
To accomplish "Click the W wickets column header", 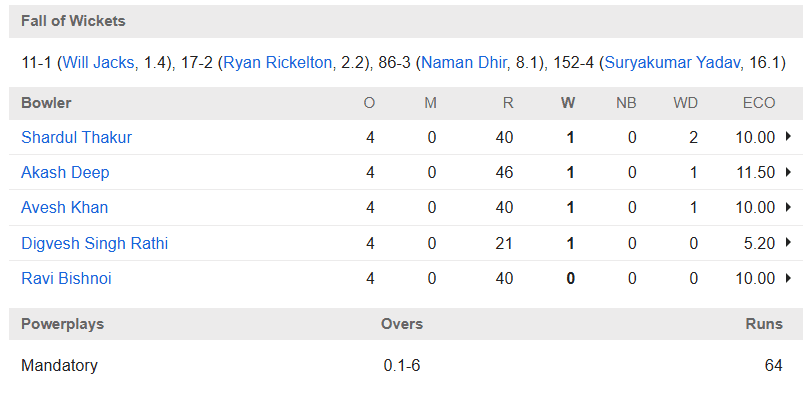I will coord(567,103).
